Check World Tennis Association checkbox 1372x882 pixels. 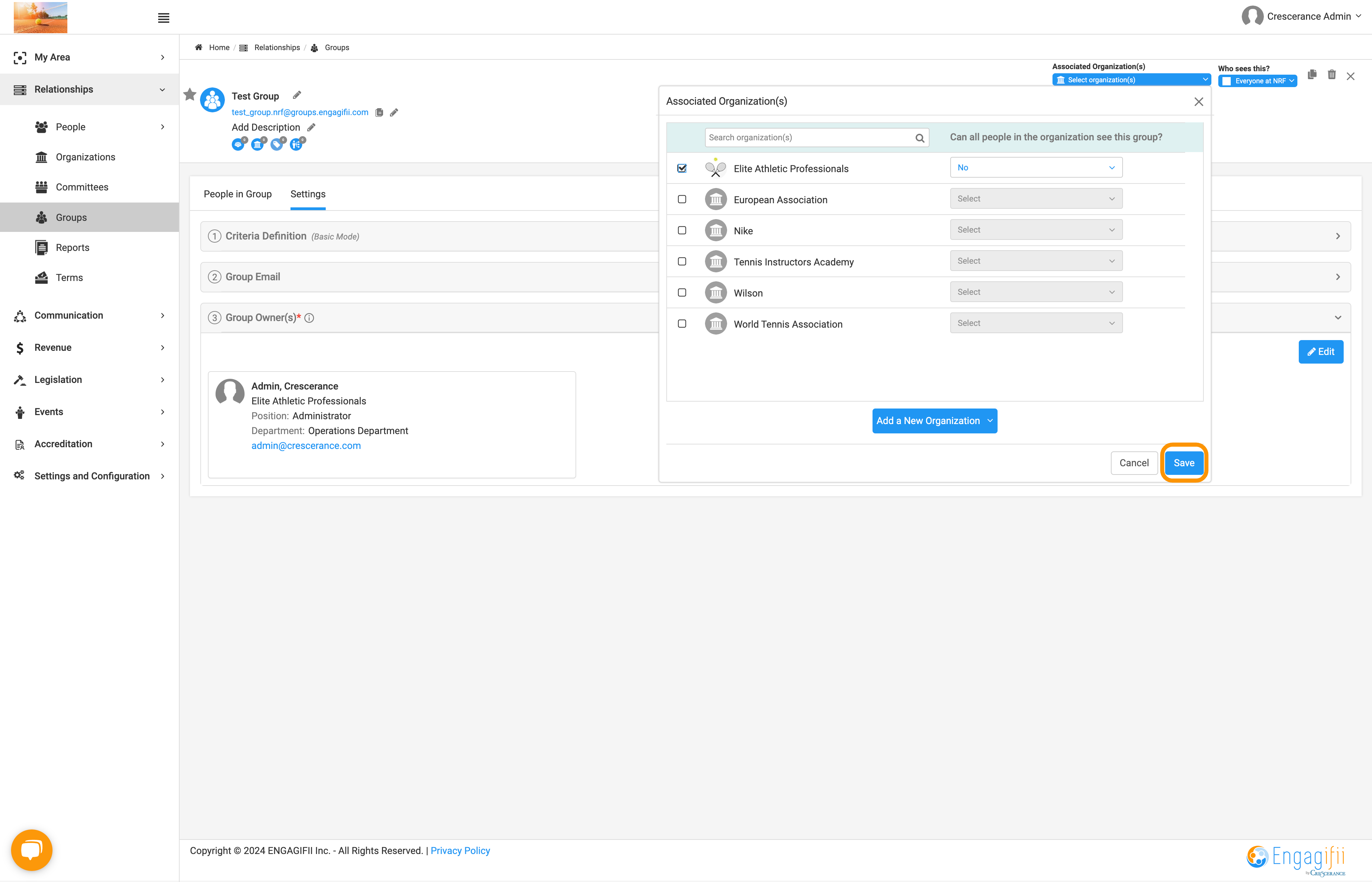[x=682, y=323]
